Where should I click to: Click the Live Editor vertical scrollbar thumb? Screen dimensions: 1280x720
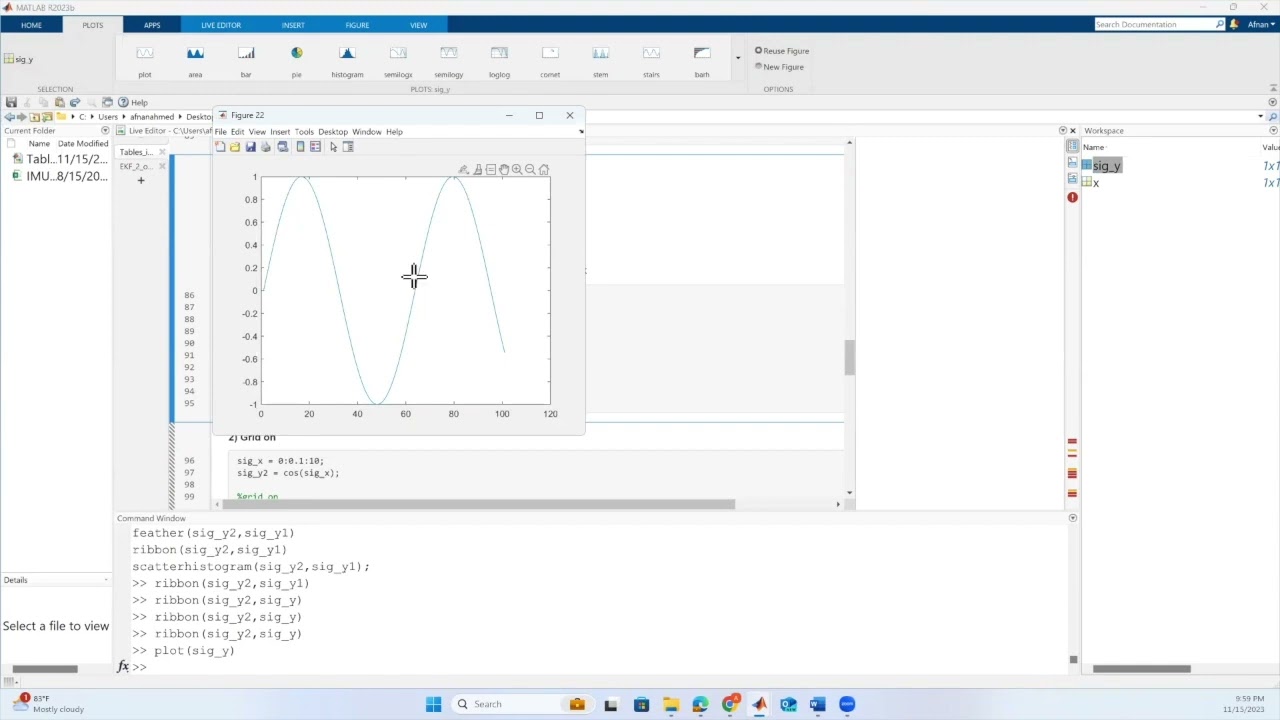[849, 358]
